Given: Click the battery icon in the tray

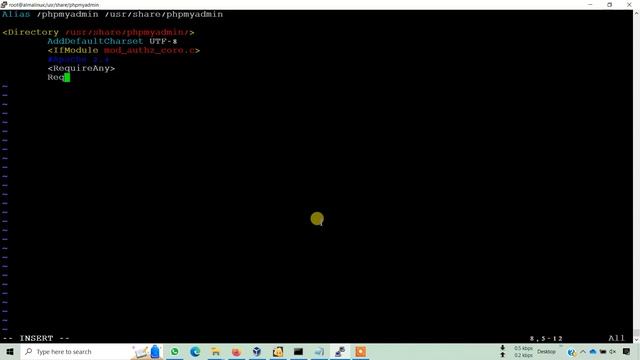Looking at the screenshot, I should [x=602, y=351].
